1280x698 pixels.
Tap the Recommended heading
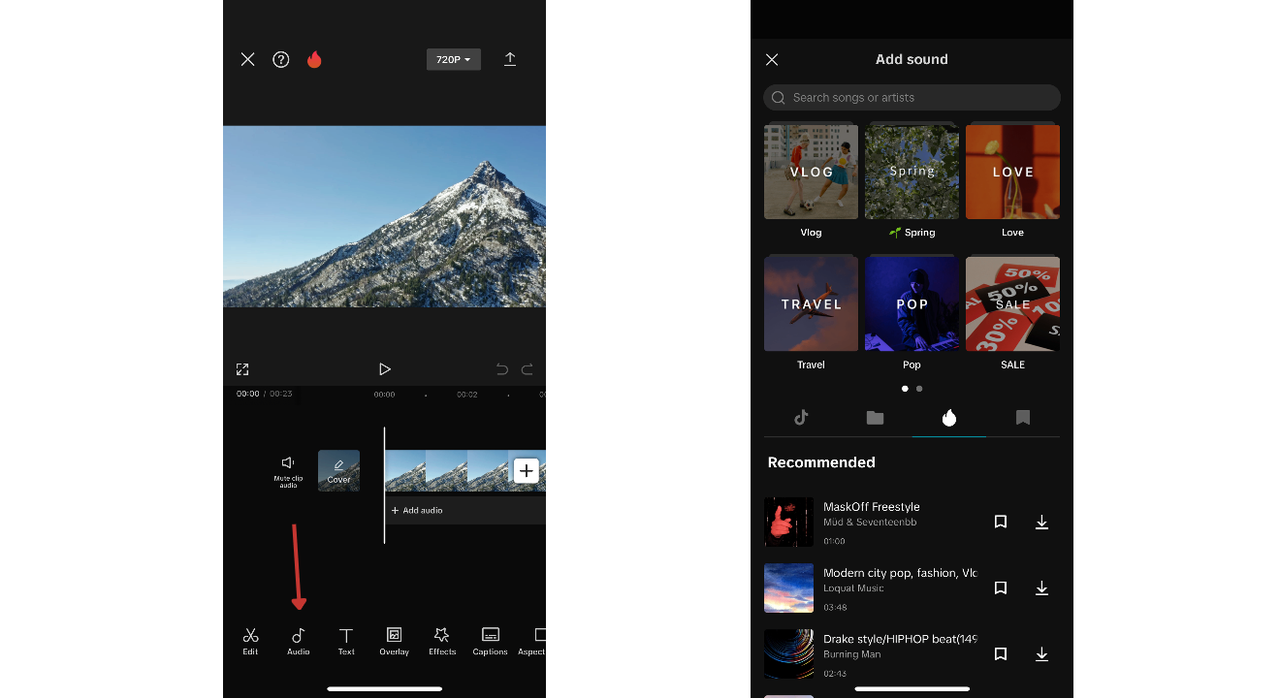[821, 462]
